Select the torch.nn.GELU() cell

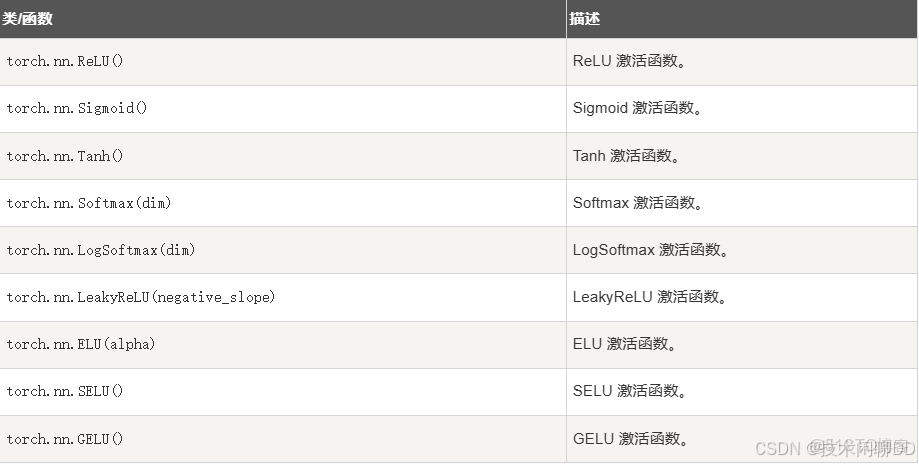click(65, 439)
